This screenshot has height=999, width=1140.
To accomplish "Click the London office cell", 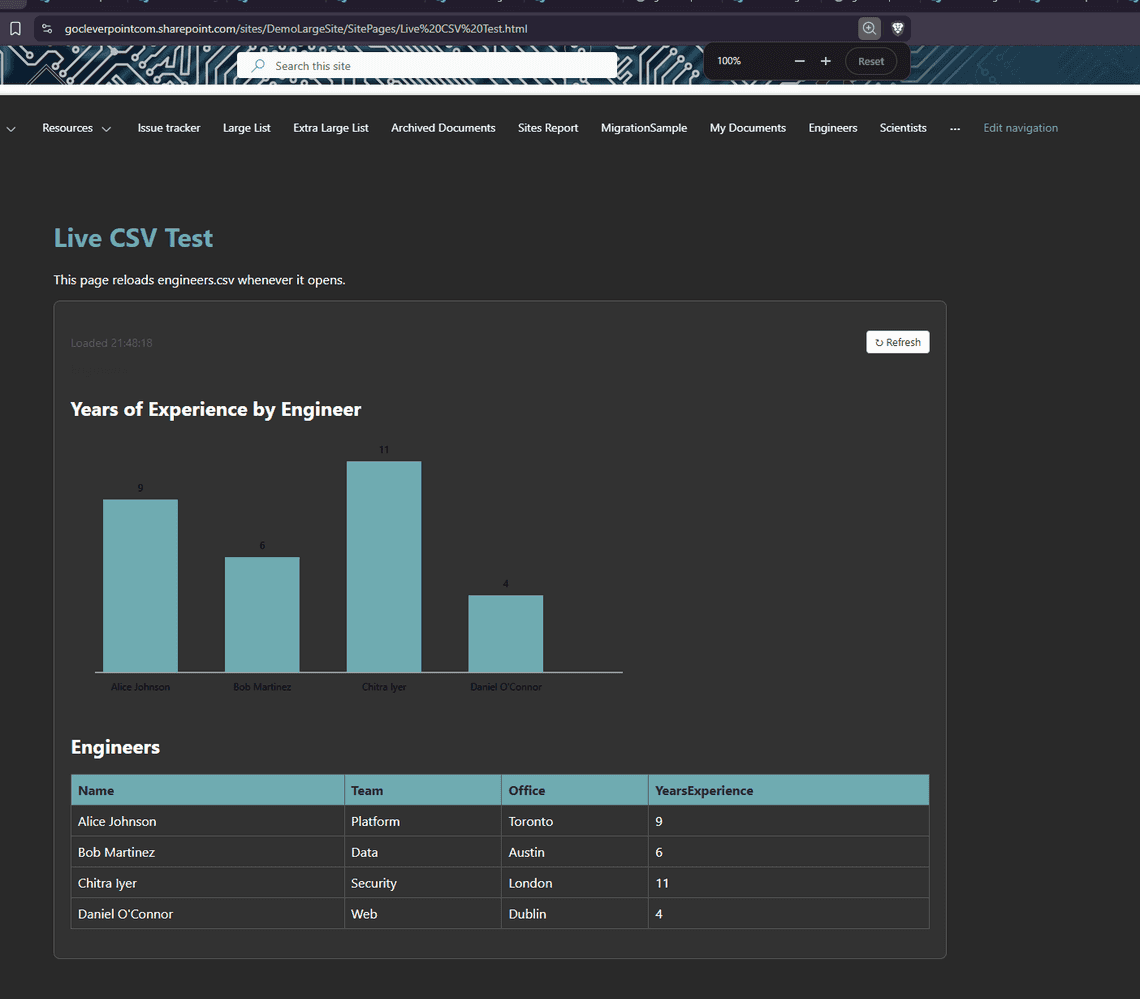I will (x=574, y=883).
